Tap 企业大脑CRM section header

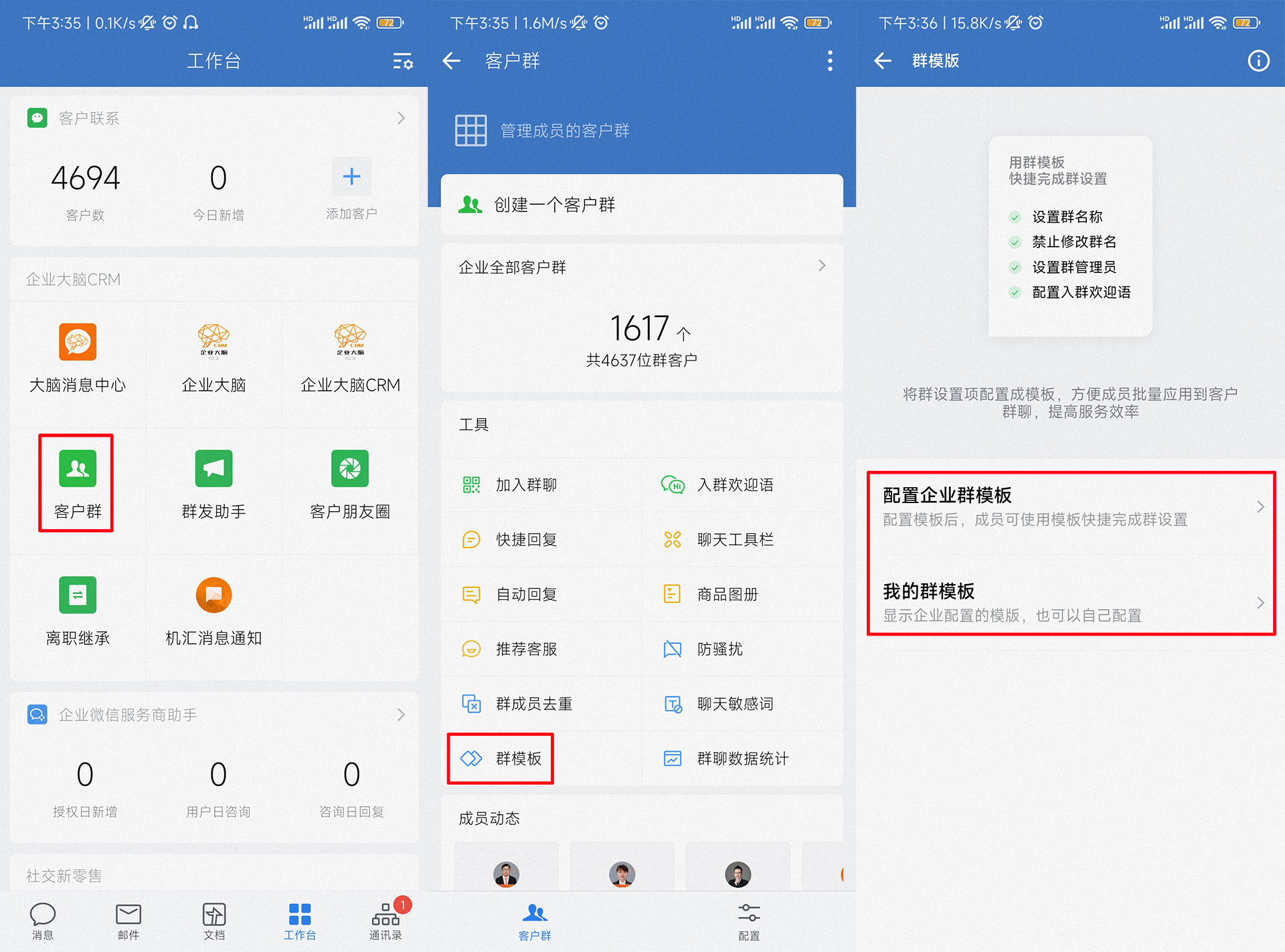pos(73,280)
